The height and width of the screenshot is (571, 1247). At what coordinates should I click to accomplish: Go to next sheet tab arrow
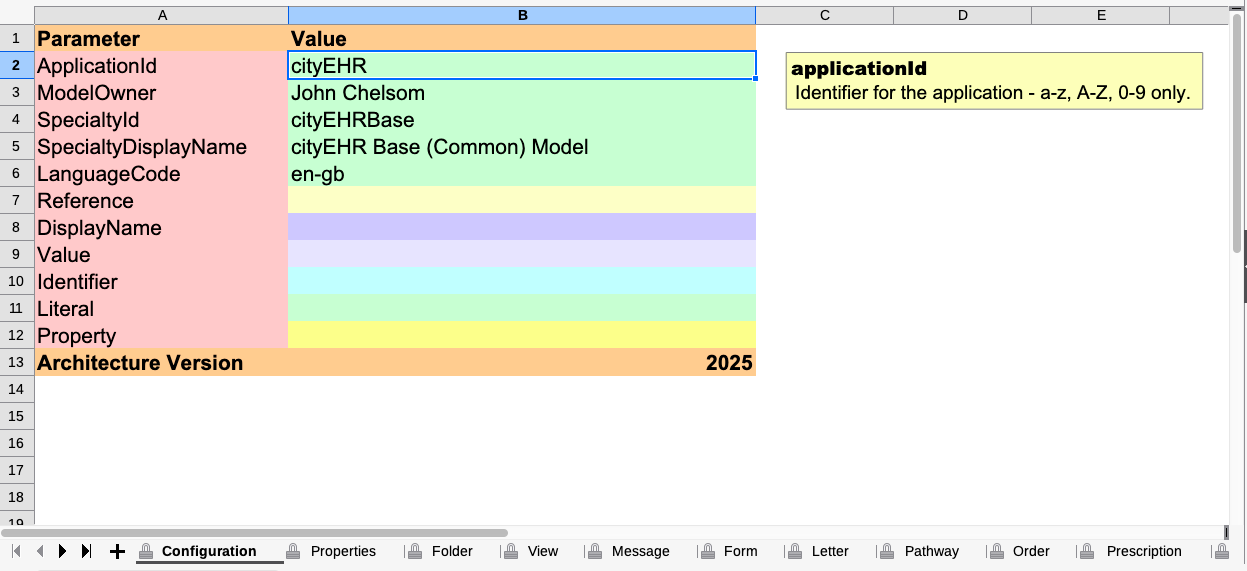(x=63, y=551)
